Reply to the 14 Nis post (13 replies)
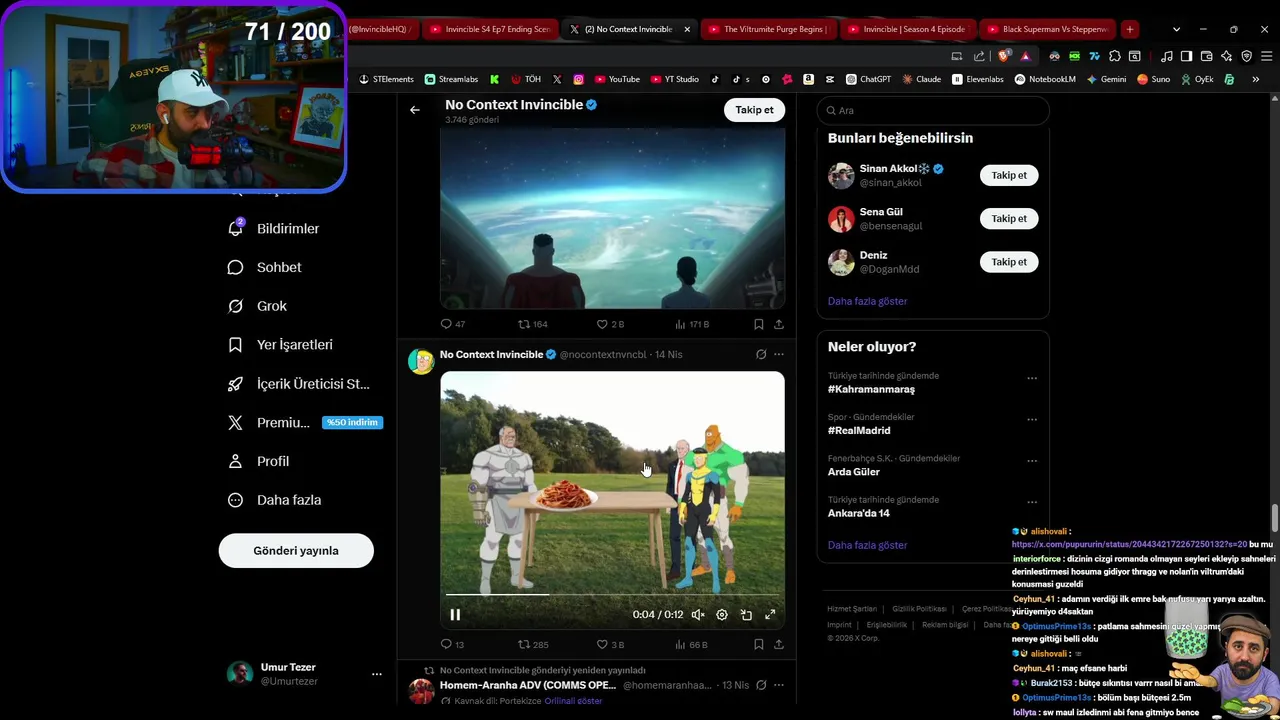The image size is (1280, 720). [x=452, y=644]
